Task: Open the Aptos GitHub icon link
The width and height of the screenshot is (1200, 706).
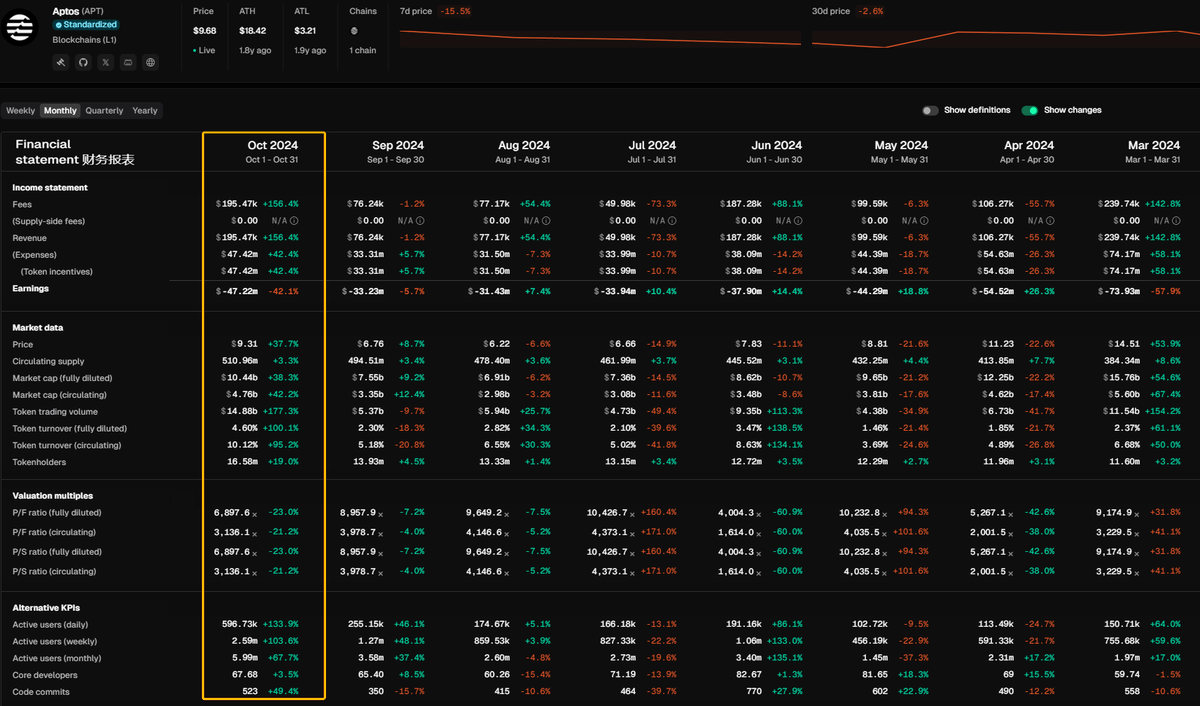Action: (84, 62)
